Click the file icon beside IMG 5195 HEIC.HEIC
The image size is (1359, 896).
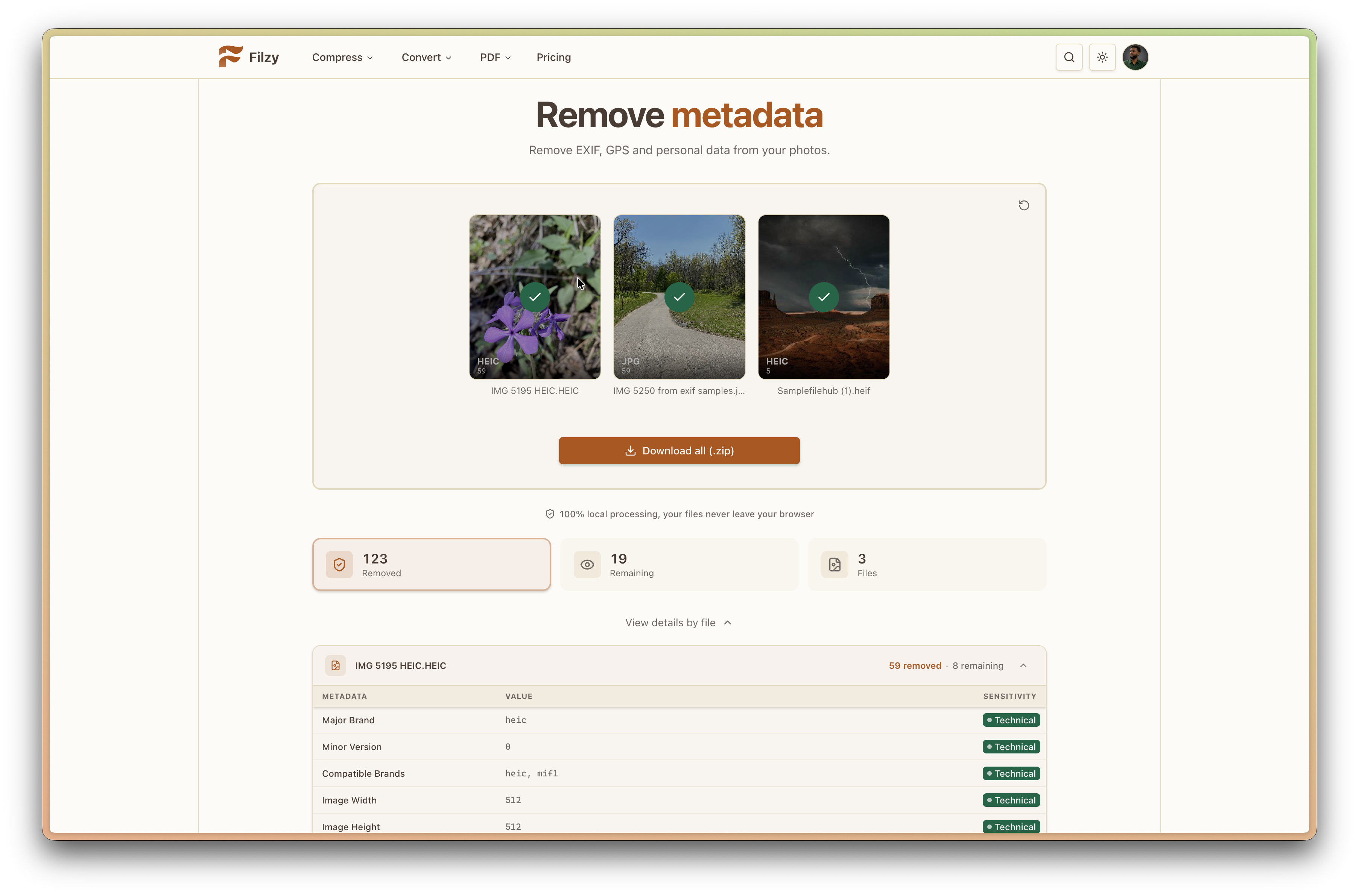click(336, 666)
